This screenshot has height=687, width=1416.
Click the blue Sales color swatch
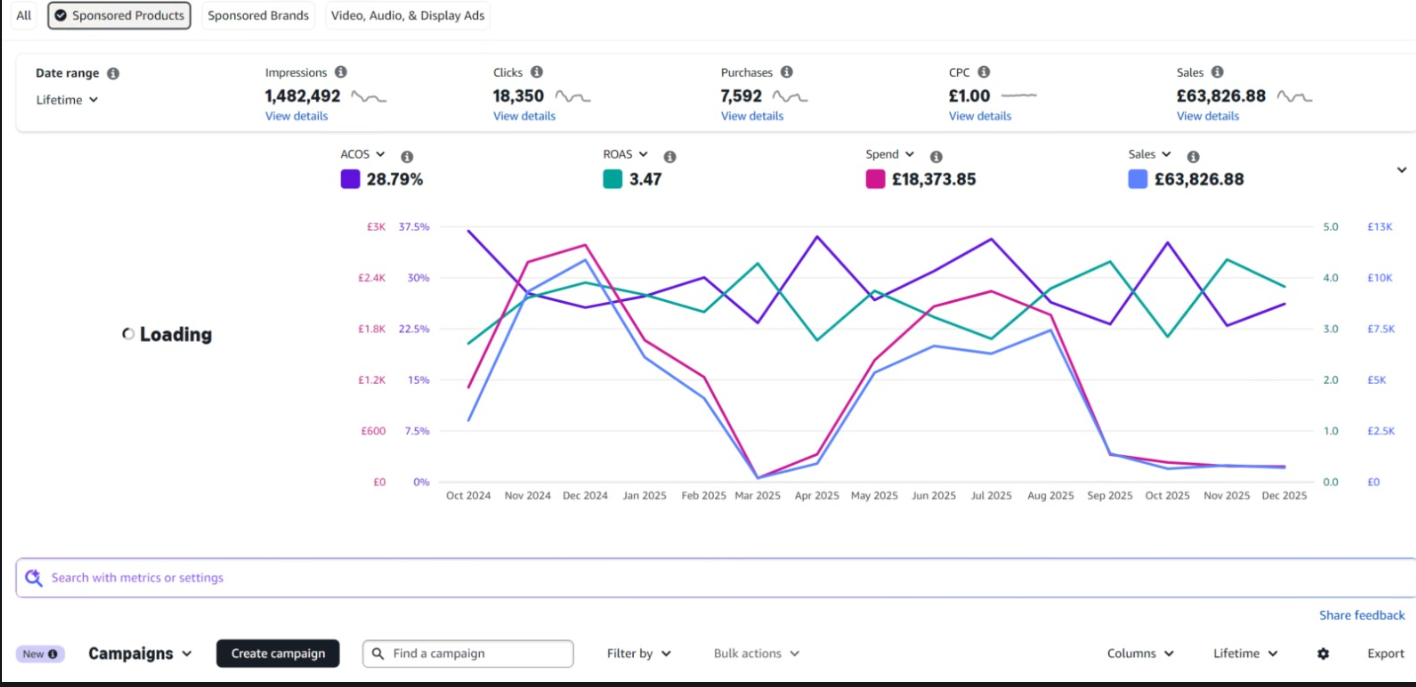1137,179
